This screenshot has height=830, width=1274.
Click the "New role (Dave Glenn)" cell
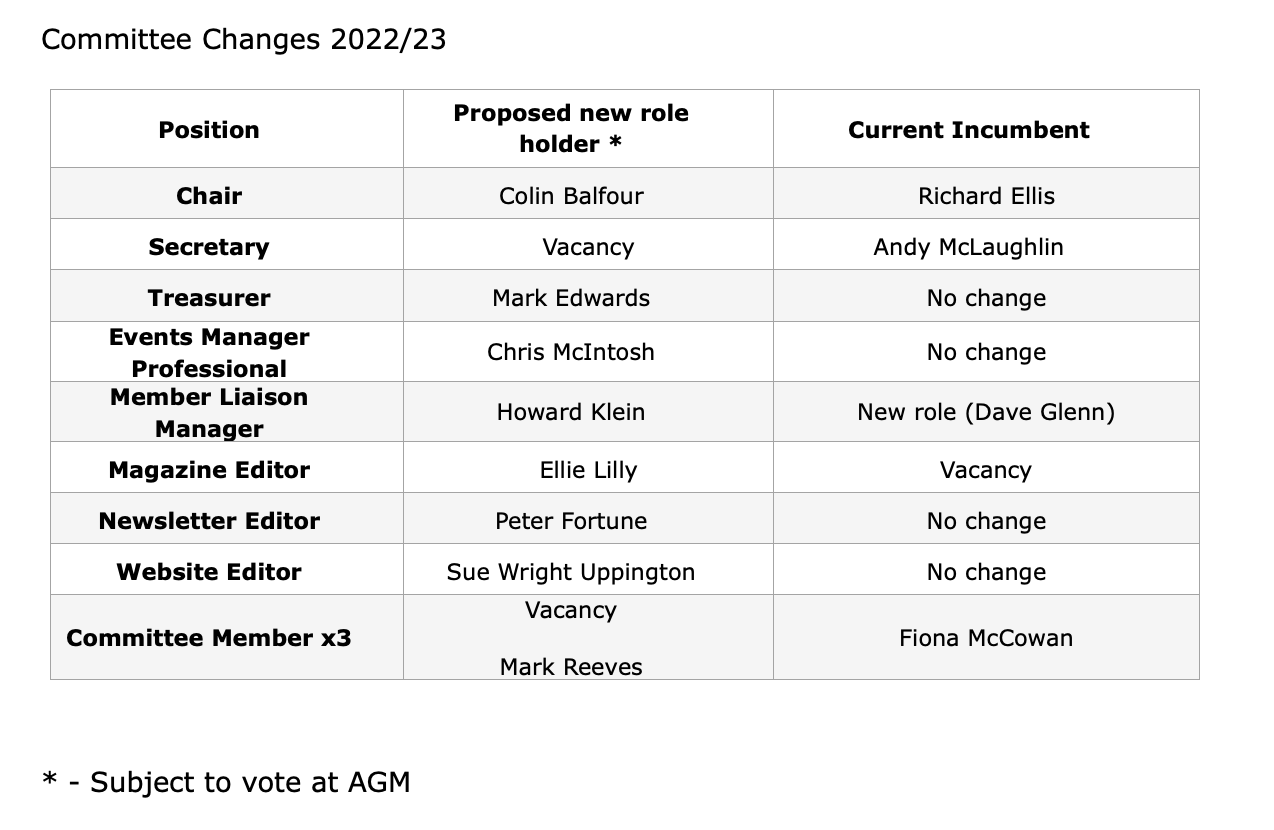[x=986, y=412]
